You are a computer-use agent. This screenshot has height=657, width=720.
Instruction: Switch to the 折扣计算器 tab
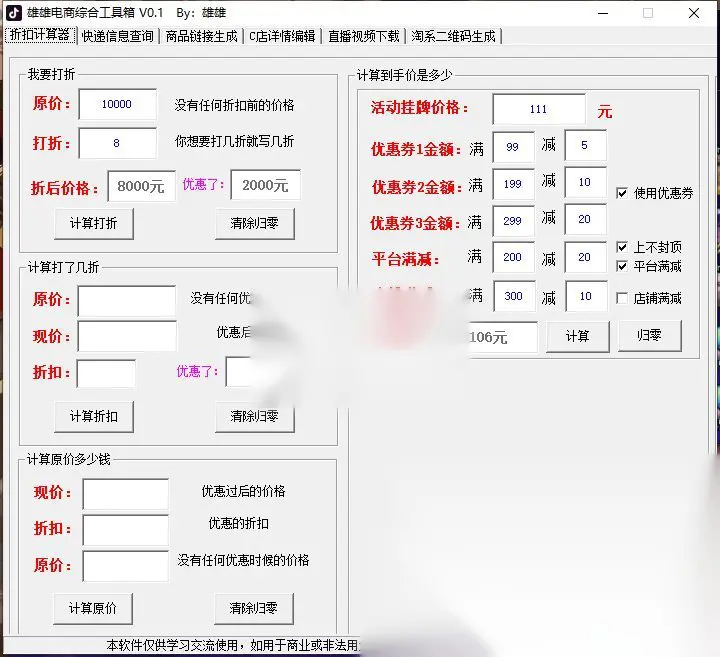point(40,35)
